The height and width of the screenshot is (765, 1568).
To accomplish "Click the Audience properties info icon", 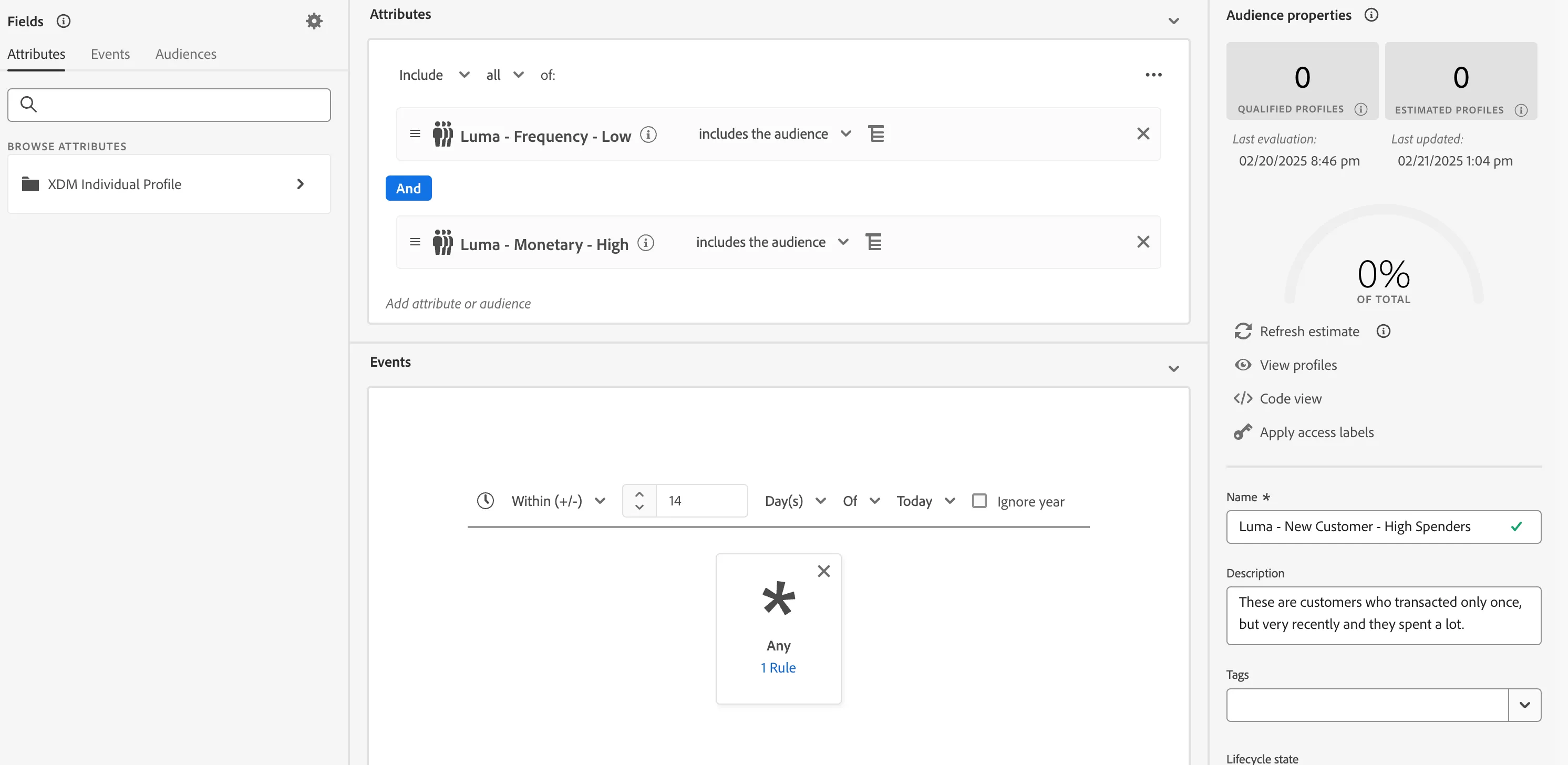I will tap(1371, 15).
